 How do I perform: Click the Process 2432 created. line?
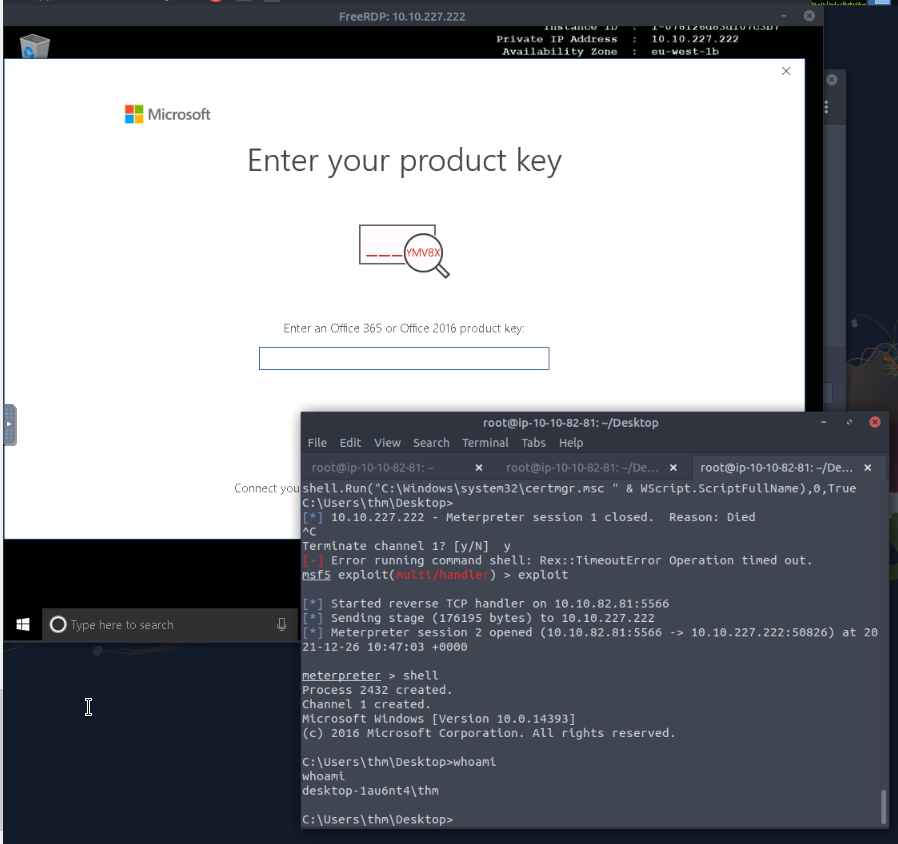[377, 690]
